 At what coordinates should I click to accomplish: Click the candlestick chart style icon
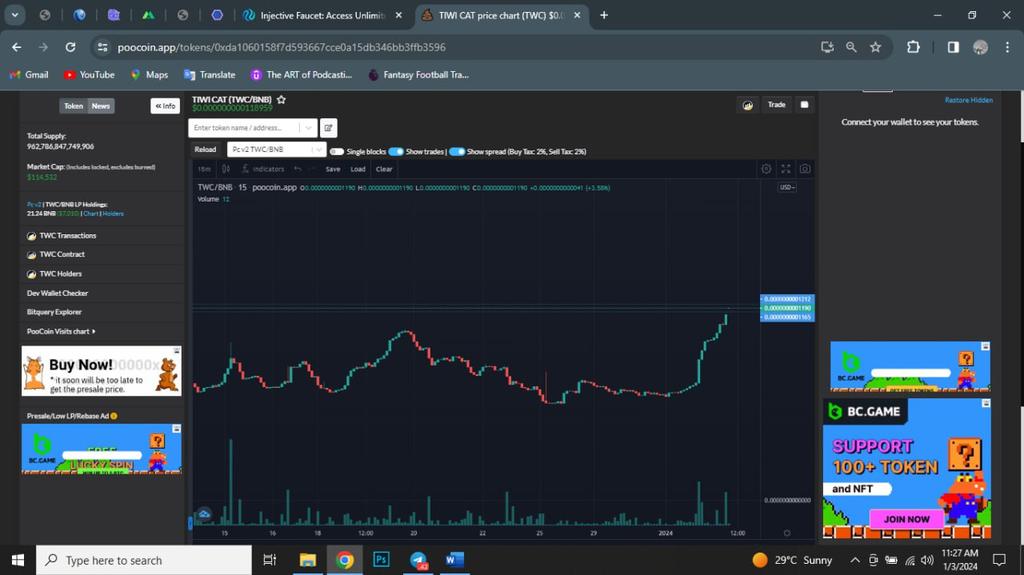[x=226, y=169]
